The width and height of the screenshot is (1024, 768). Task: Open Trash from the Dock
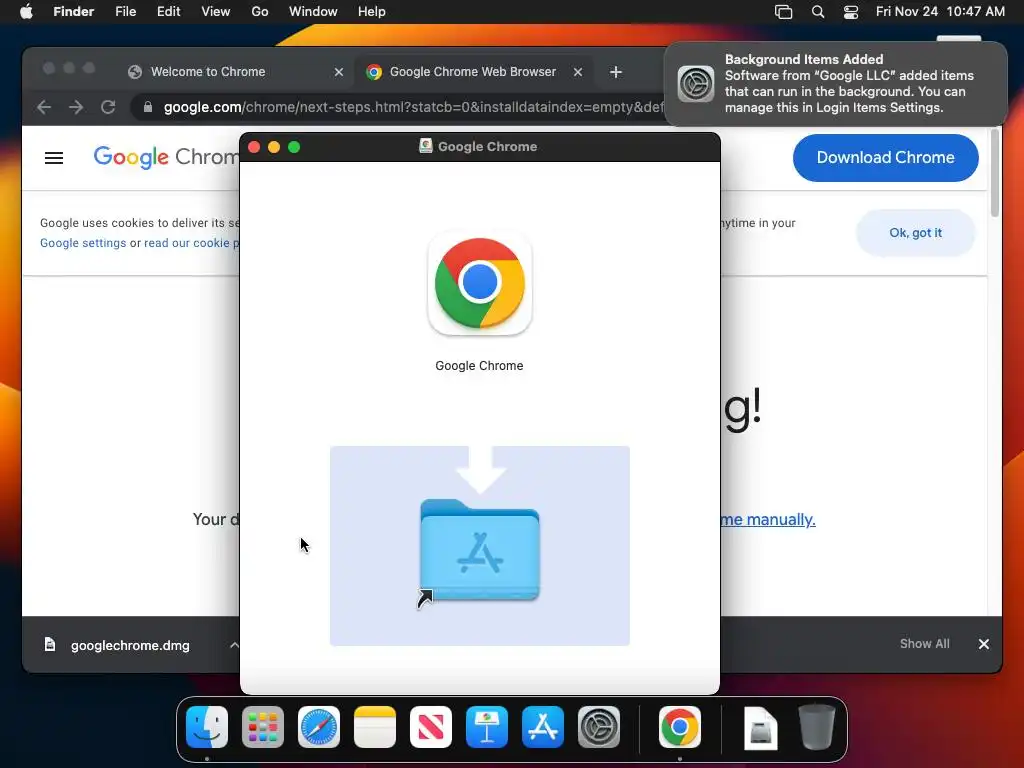[816, 727]
